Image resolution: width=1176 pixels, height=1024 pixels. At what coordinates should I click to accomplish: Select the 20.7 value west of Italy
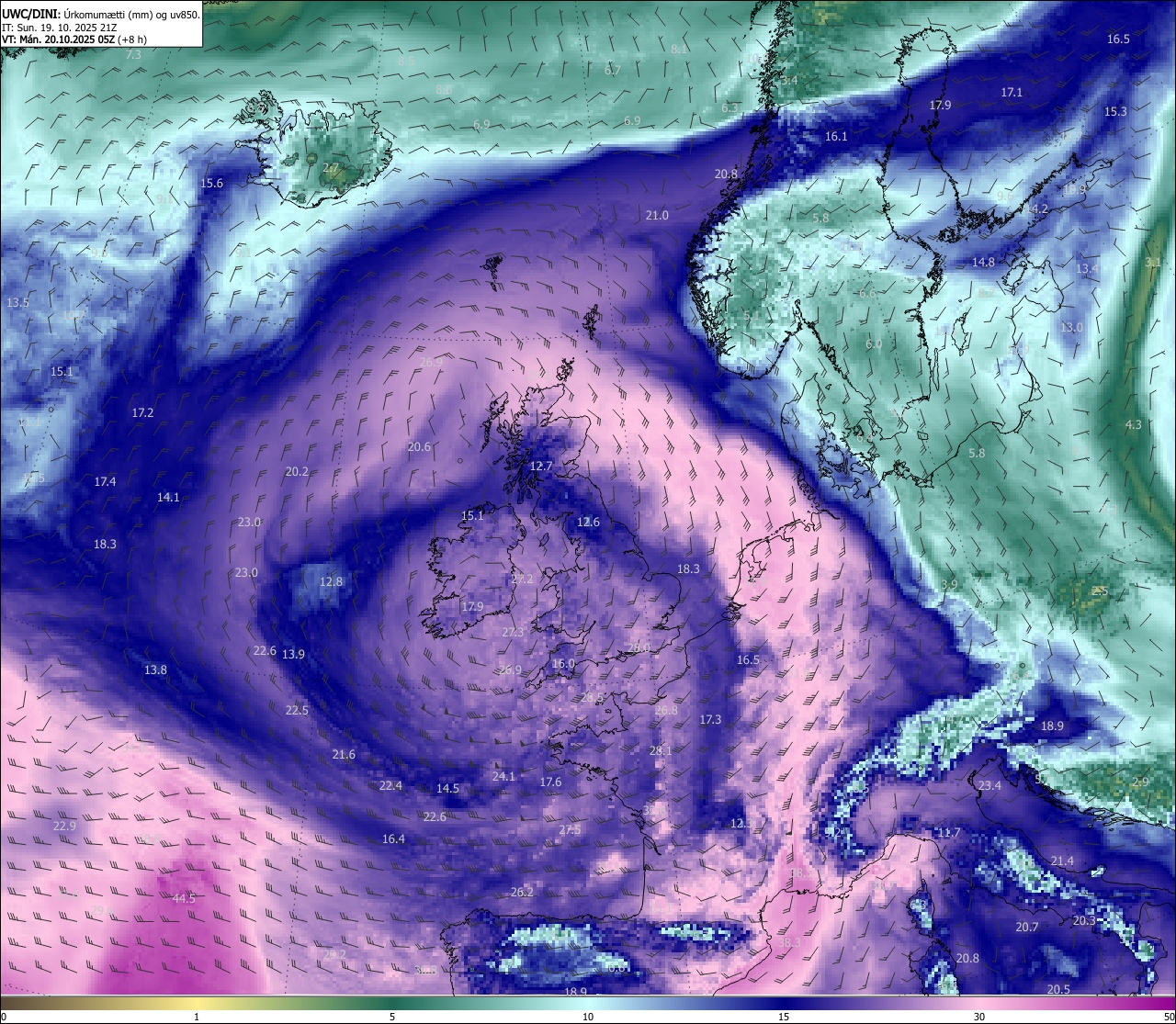tap(1026, 927)
